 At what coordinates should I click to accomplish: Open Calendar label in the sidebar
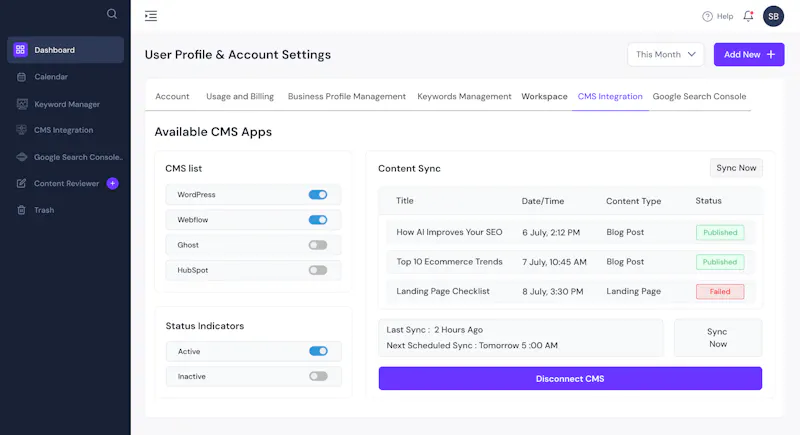(x=51, y=77)
